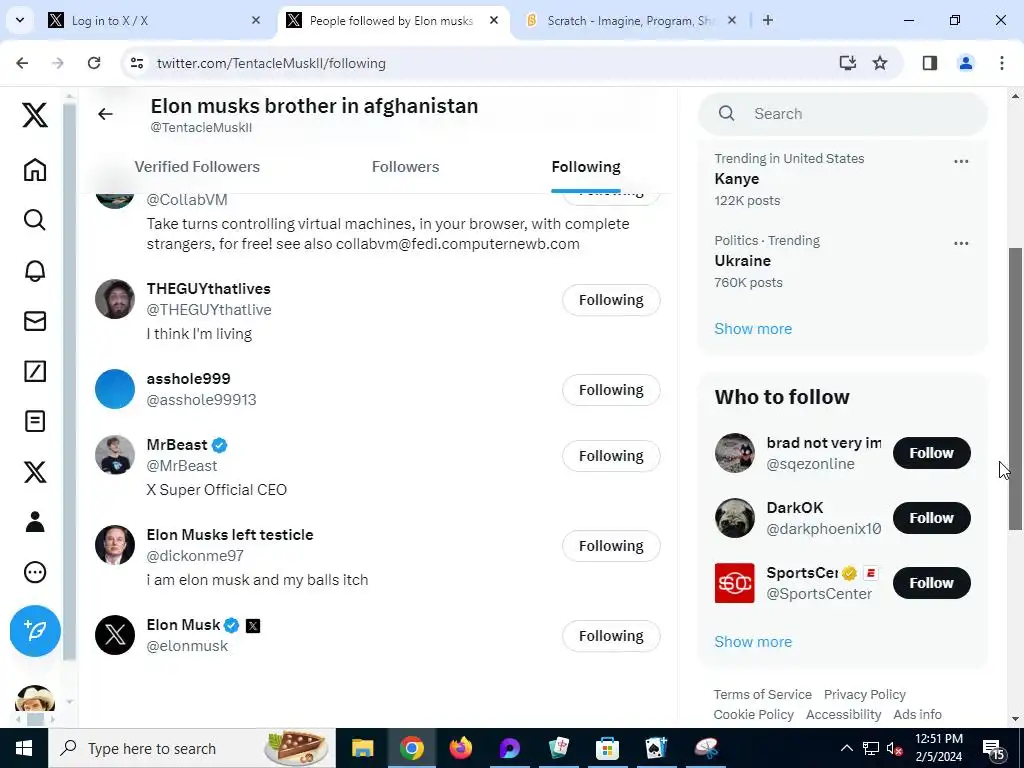1024x768 pixels.
Task: Open Microsoft Store in taskbar
Action: pos(607,748)
